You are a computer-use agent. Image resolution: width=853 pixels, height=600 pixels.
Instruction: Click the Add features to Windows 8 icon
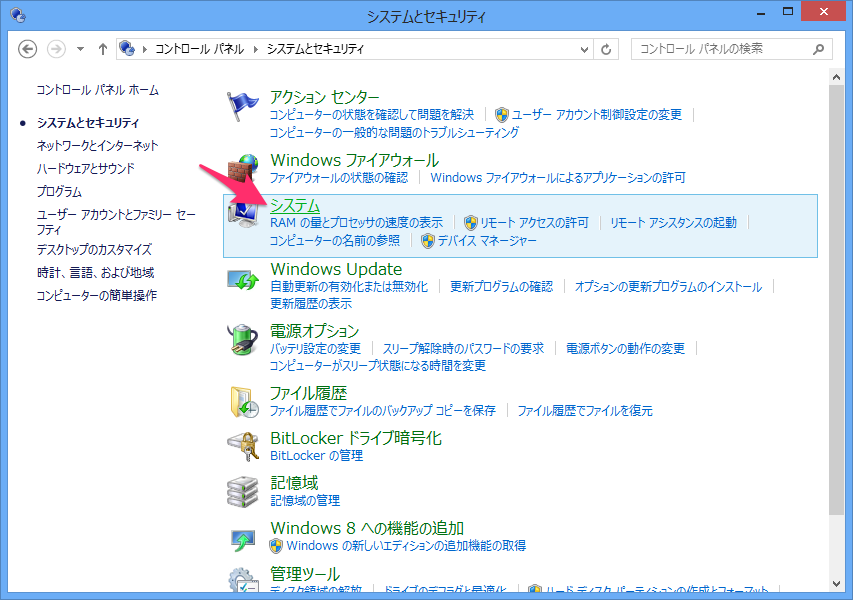tap(243, 539)
